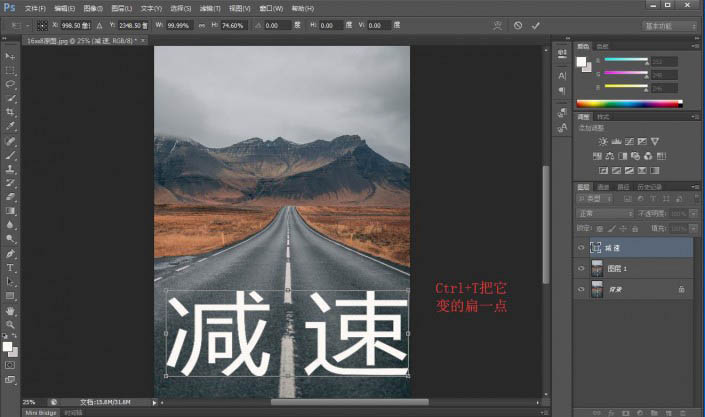Toggle lock all padlock icon
The width and height of the screenshot is (705, 417).
[x=635, y=229]
